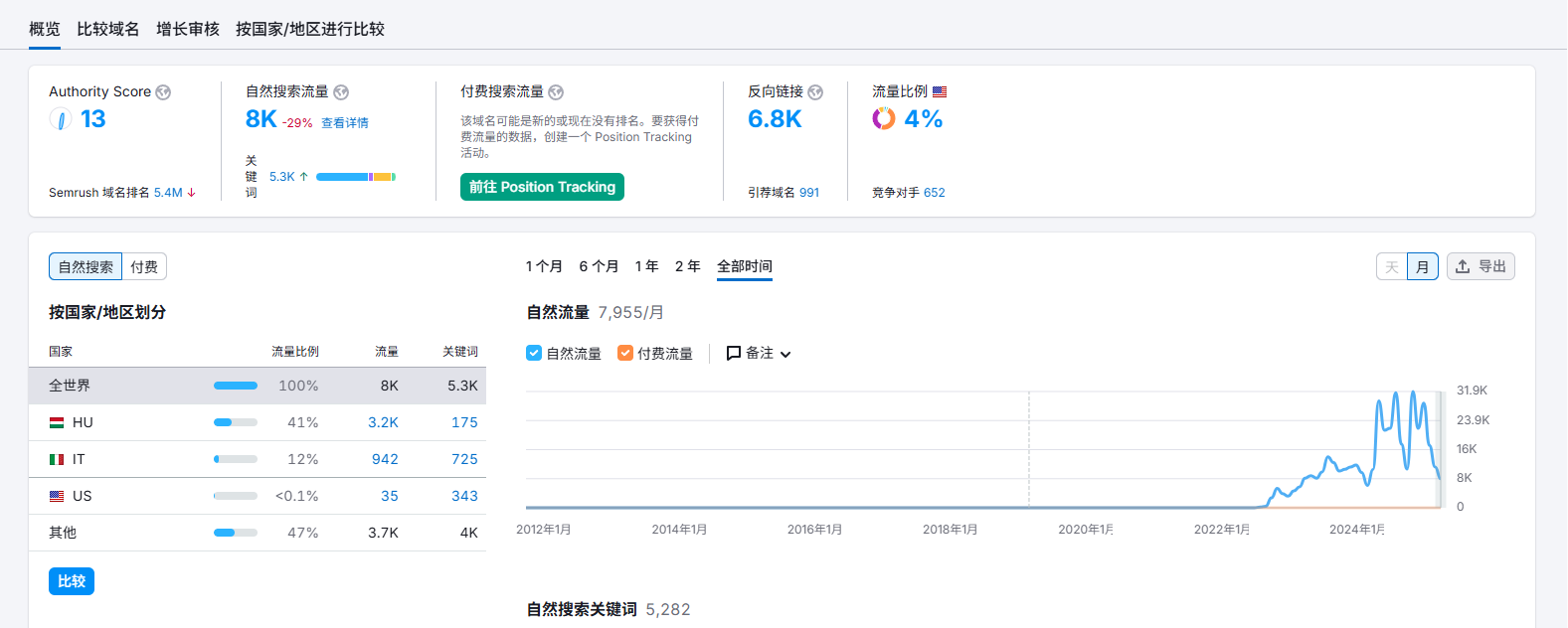The height and width of the screenshot is (628, 1568).
Task: Click globe icon beside 付费搜索流量
Action: click(x=556, y=92)
